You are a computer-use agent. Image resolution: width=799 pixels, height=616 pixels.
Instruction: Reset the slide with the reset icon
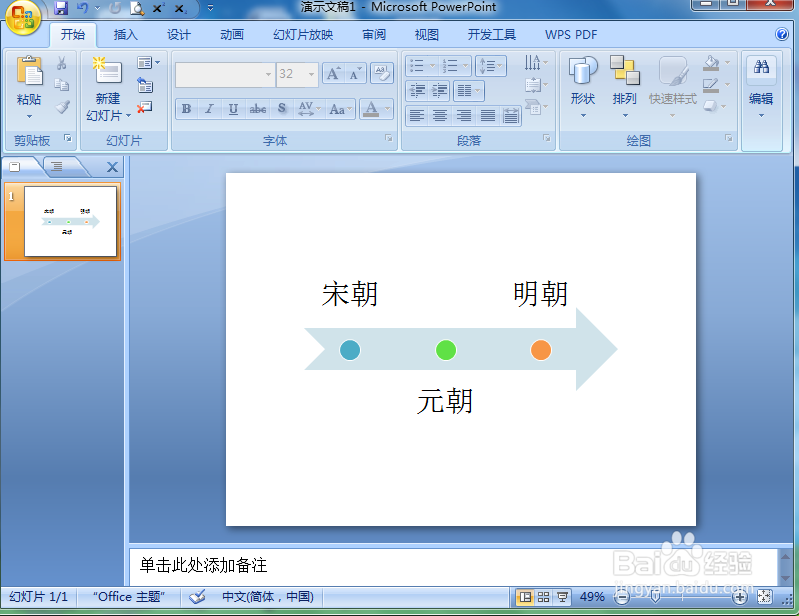coord(145,85)
